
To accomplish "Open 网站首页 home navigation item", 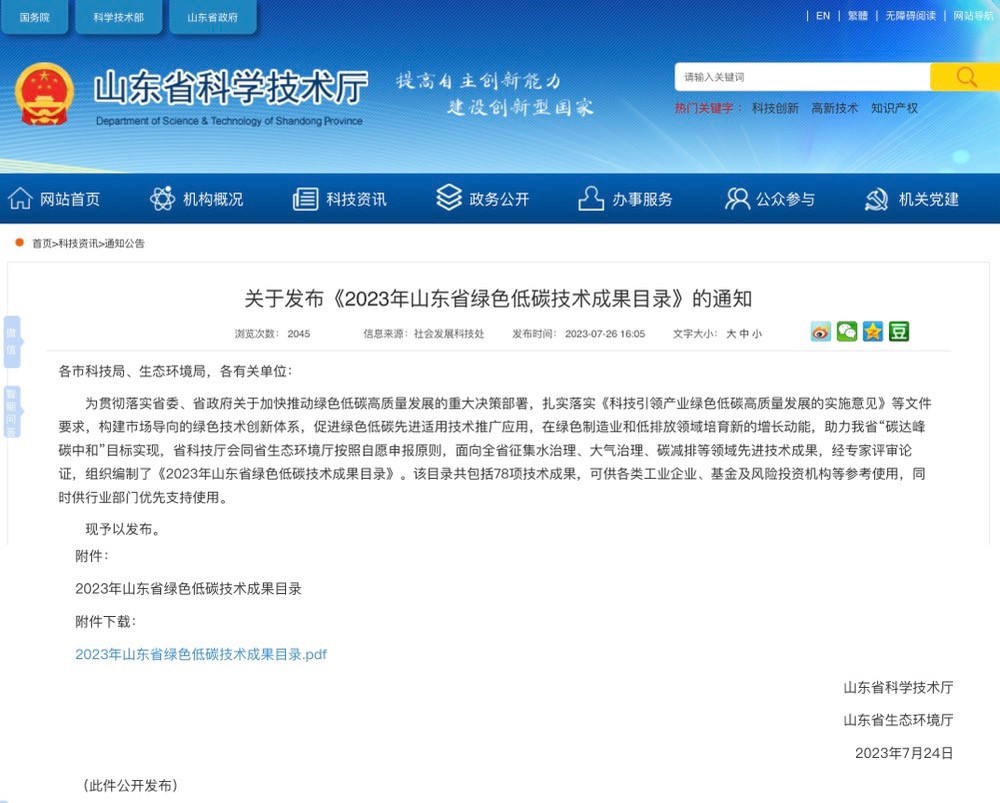I will [55, 199].
